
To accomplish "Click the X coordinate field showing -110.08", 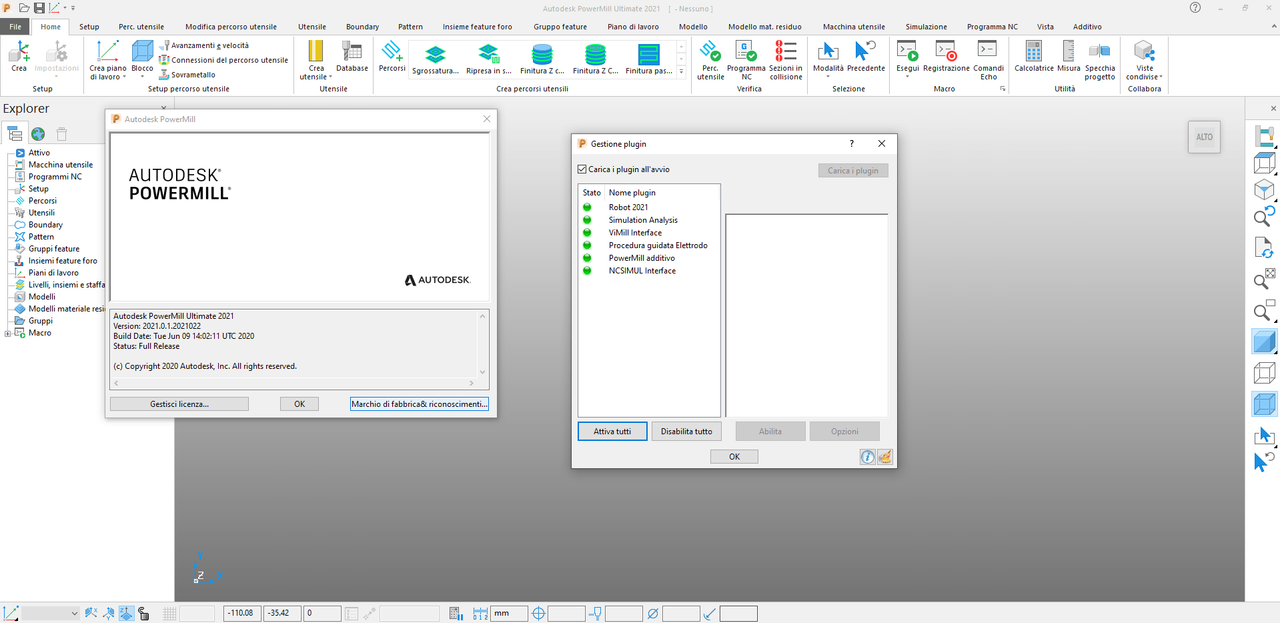I will coord(241,613).
